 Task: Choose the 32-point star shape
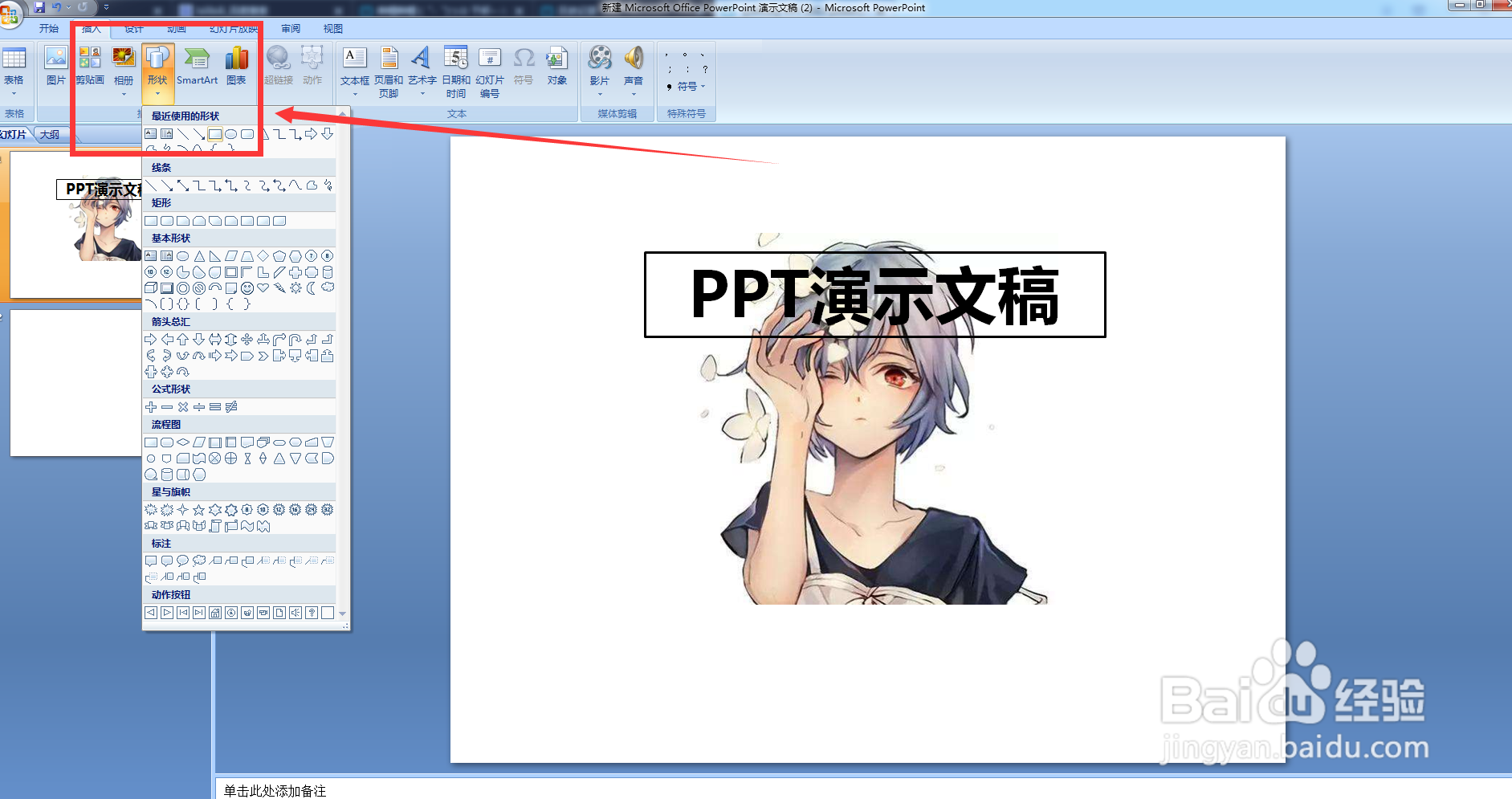[x=328, y=510]
